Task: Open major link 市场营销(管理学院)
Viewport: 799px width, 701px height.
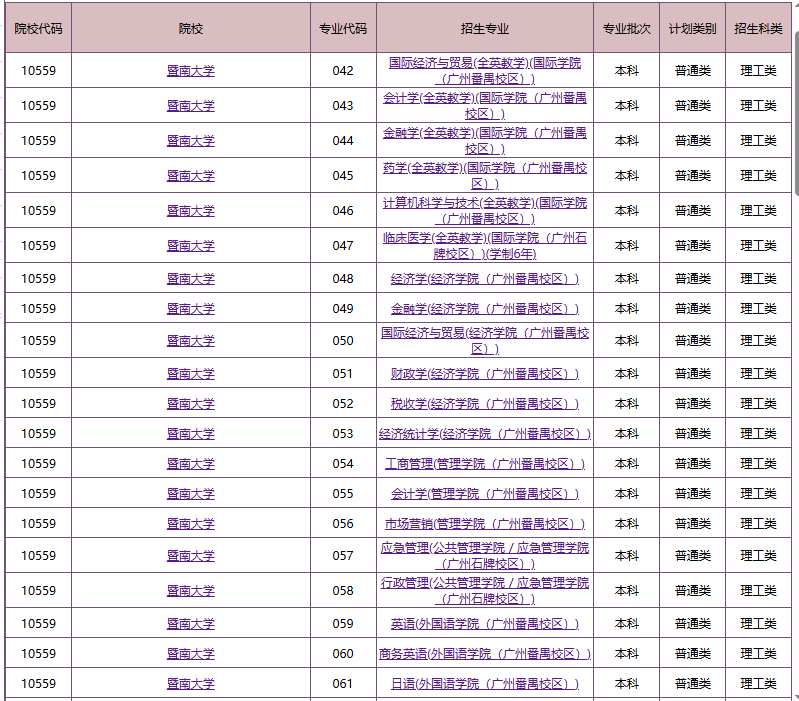Action: click(485, 524)
